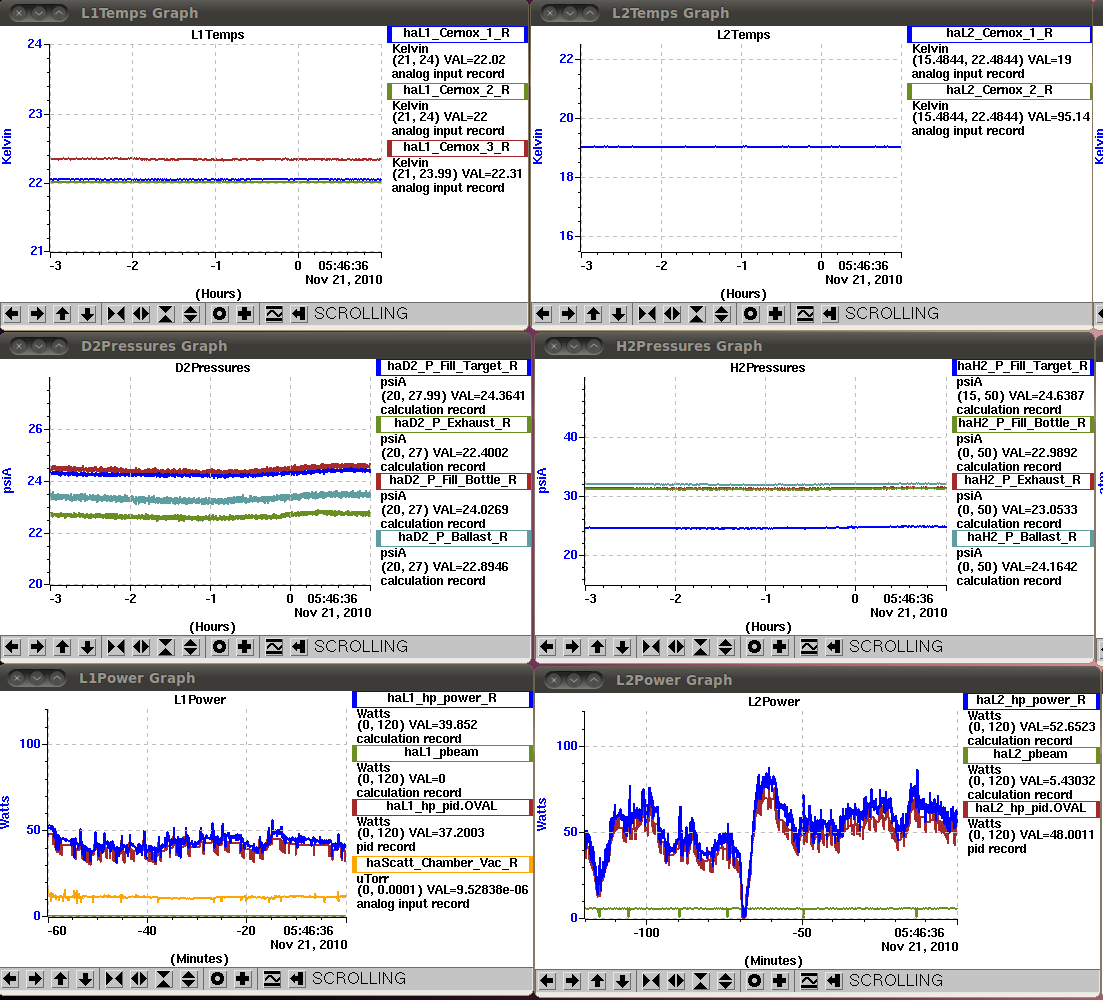
Task: Click L2Temps vertical outward-triangles zoom icon
Action: [722, 314]
